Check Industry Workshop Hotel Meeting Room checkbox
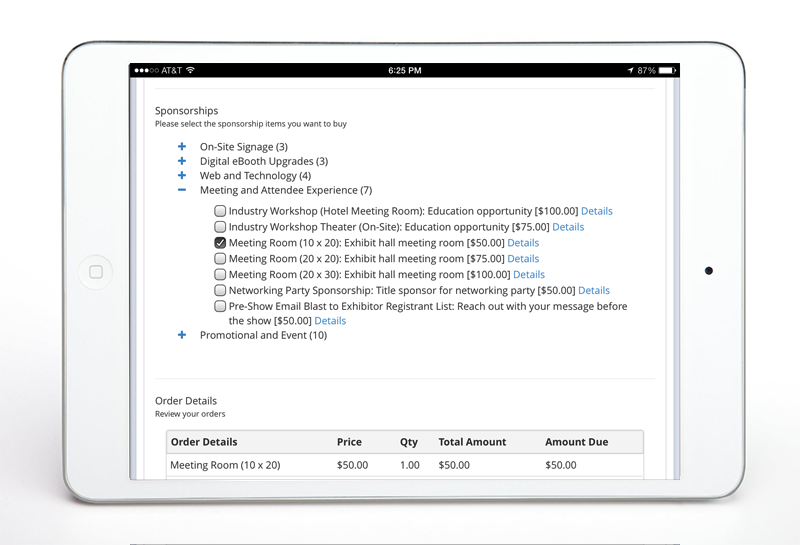The width and height of the screenshot is (800, 545). (x=220, y=211)
